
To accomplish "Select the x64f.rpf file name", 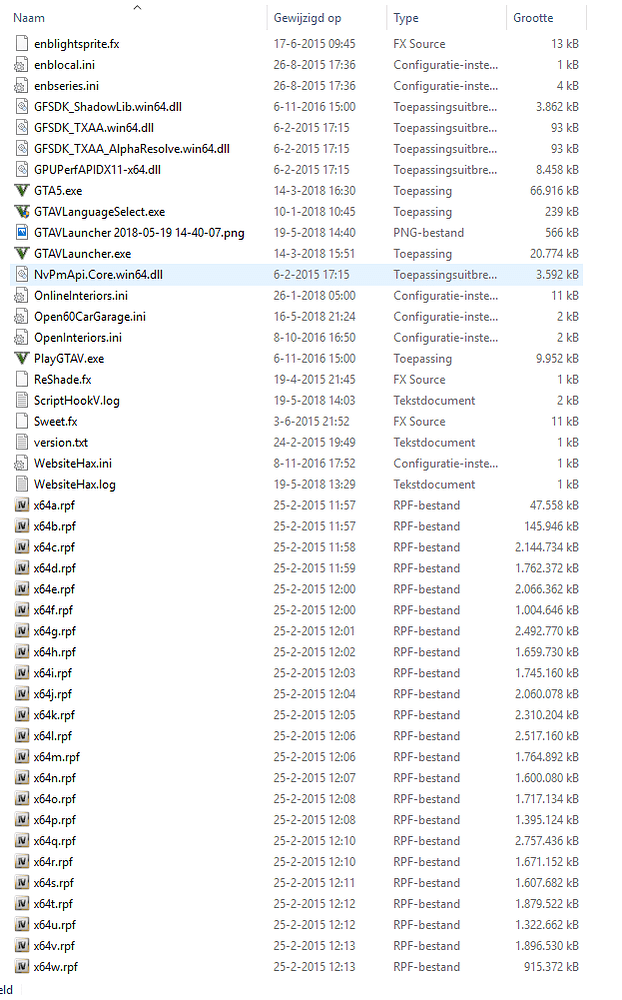I will [53, 610].
